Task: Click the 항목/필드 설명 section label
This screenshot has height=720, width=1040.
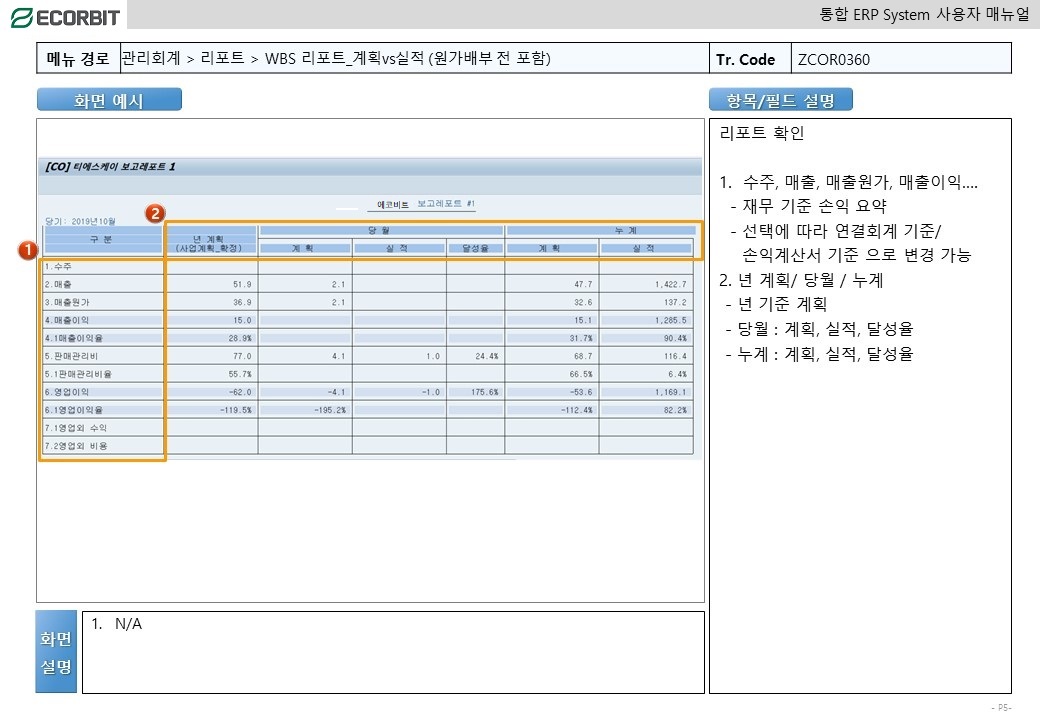Action: click(x=781, y=100)
